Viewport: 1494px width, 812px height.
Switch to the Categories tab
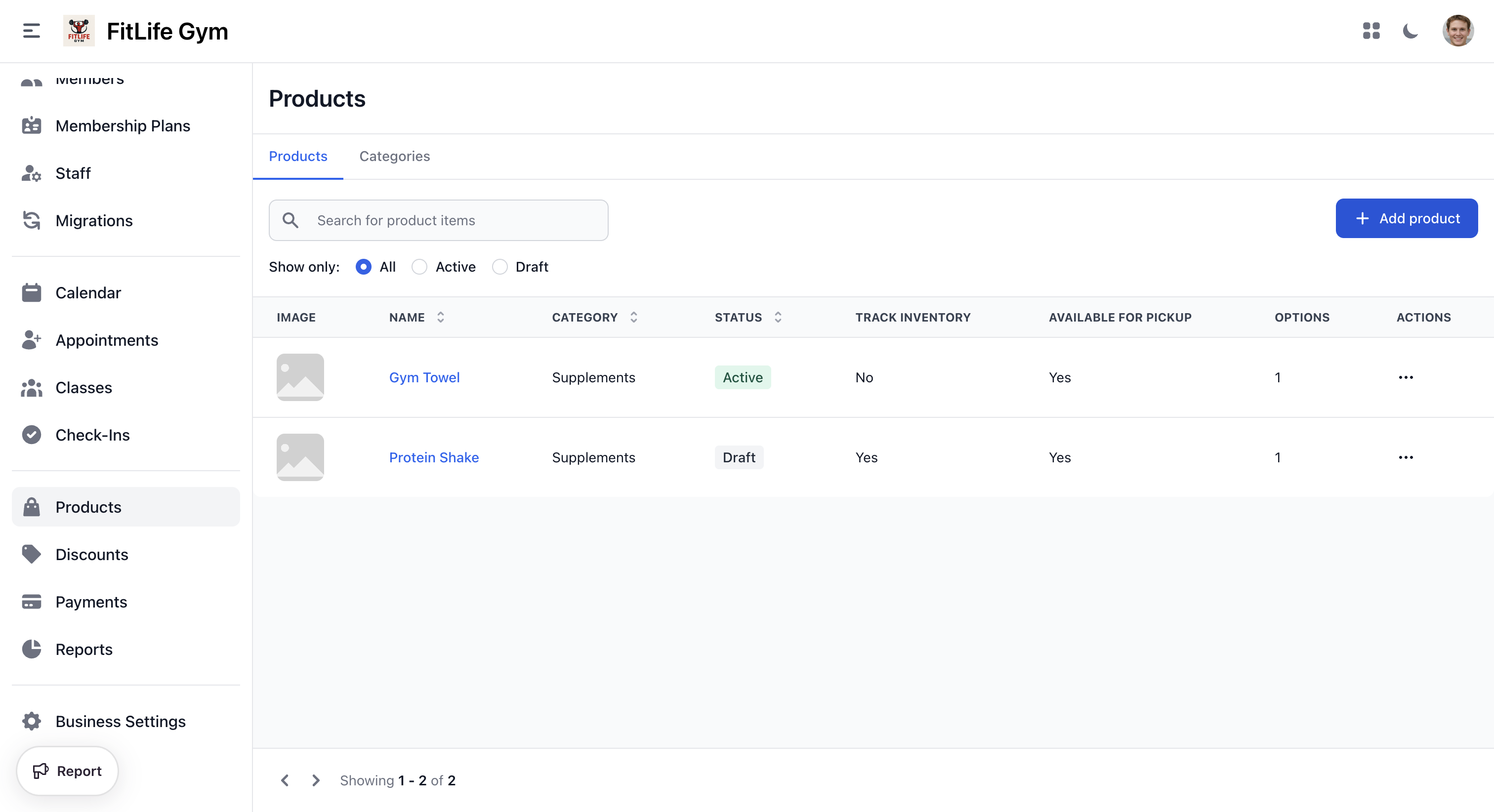click(x=394, y=156)
